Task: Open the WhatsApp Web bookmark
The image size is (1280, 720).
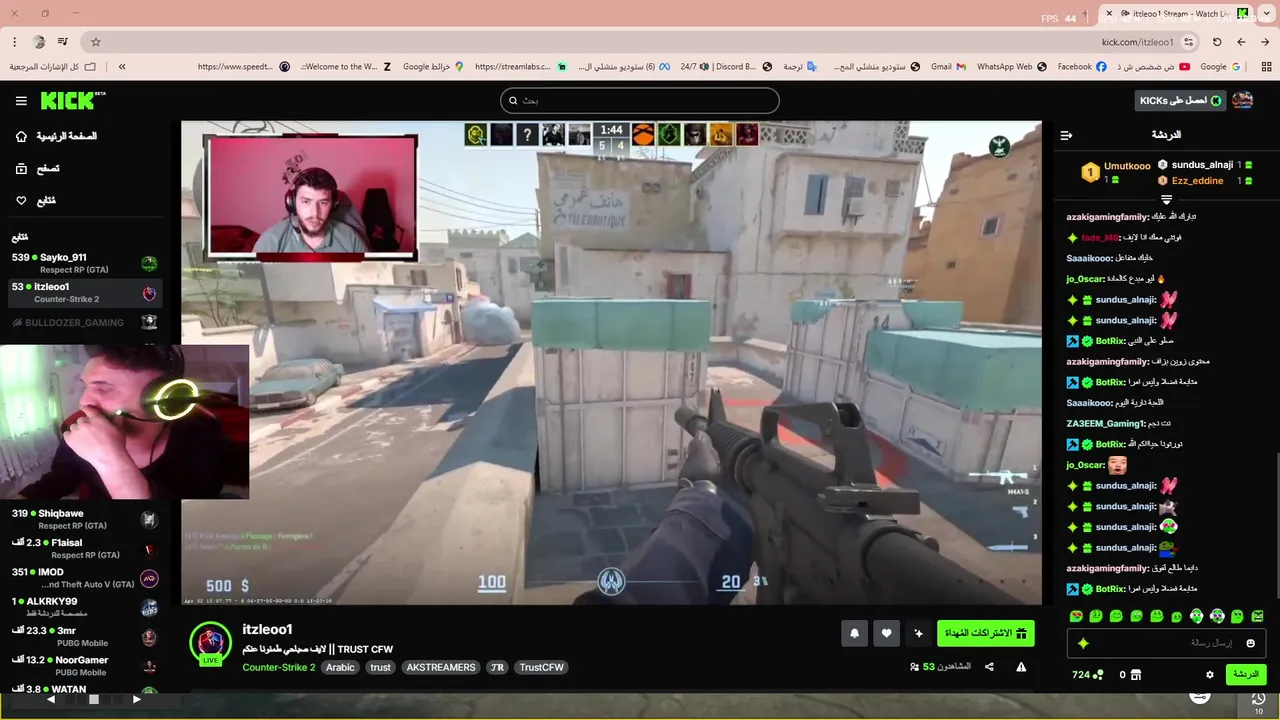Action: (1012, 67)
